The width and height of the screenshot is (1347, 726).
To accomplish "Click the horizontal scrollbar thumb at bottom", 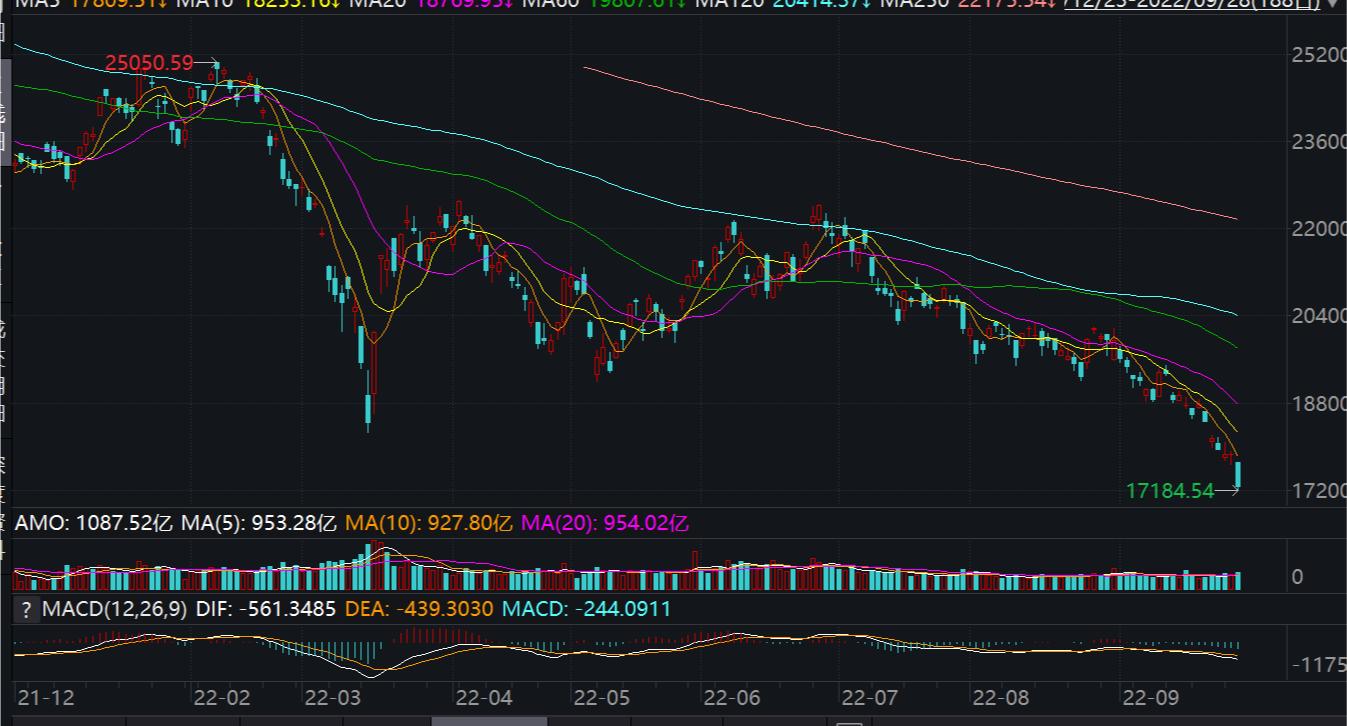I will [489, 721].
